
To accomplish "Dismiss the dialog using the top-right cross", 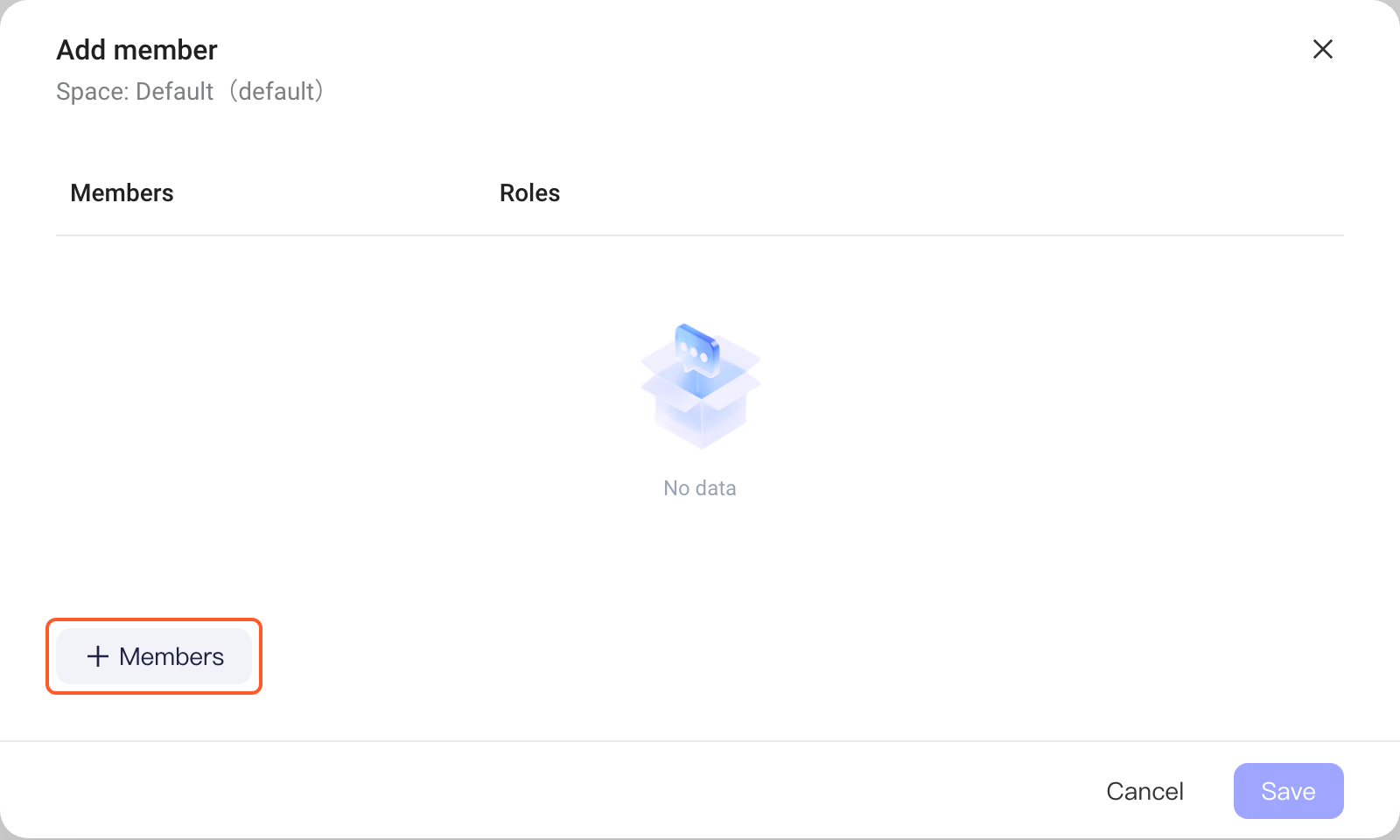I will tap(1323, 49).
